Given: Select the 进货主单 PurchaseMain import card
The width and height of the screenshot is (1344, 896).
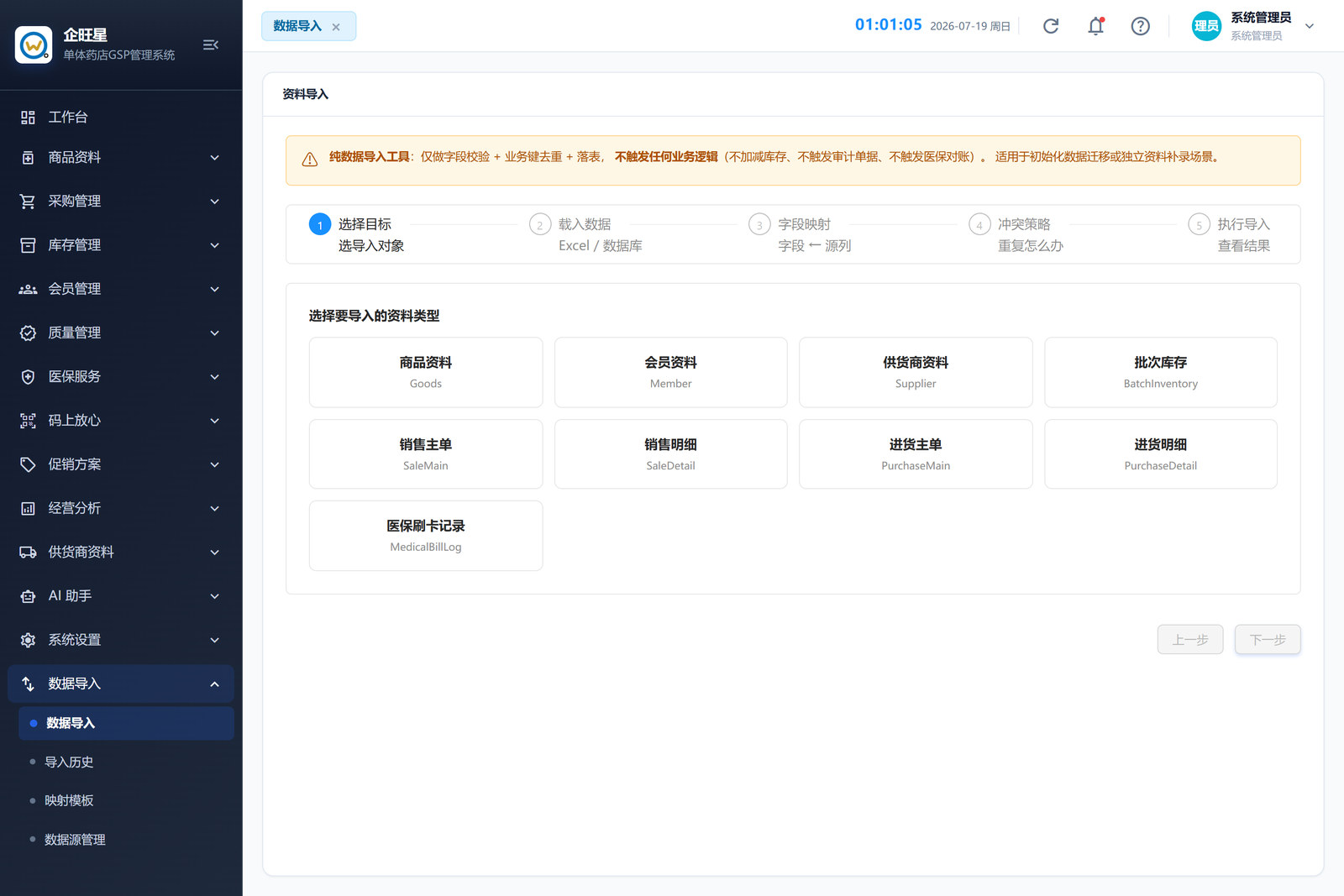Looking at the screenshot, I should click(916, 454).
